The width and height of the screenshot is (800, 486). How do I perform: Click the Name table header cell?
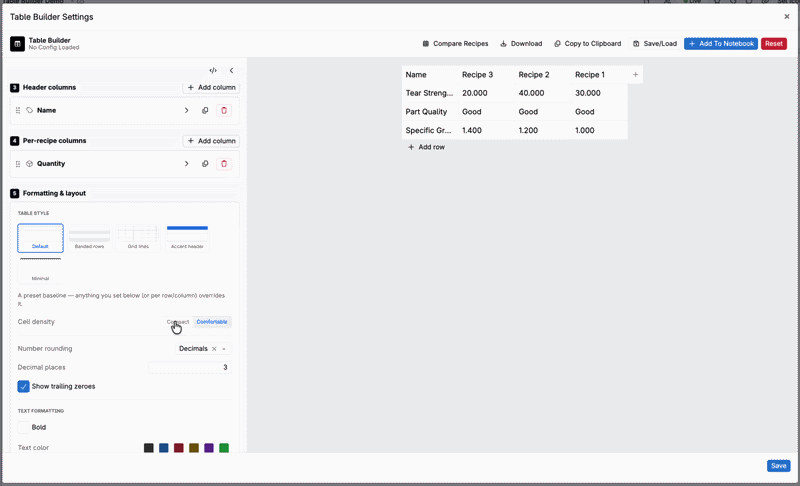[430, 74]
